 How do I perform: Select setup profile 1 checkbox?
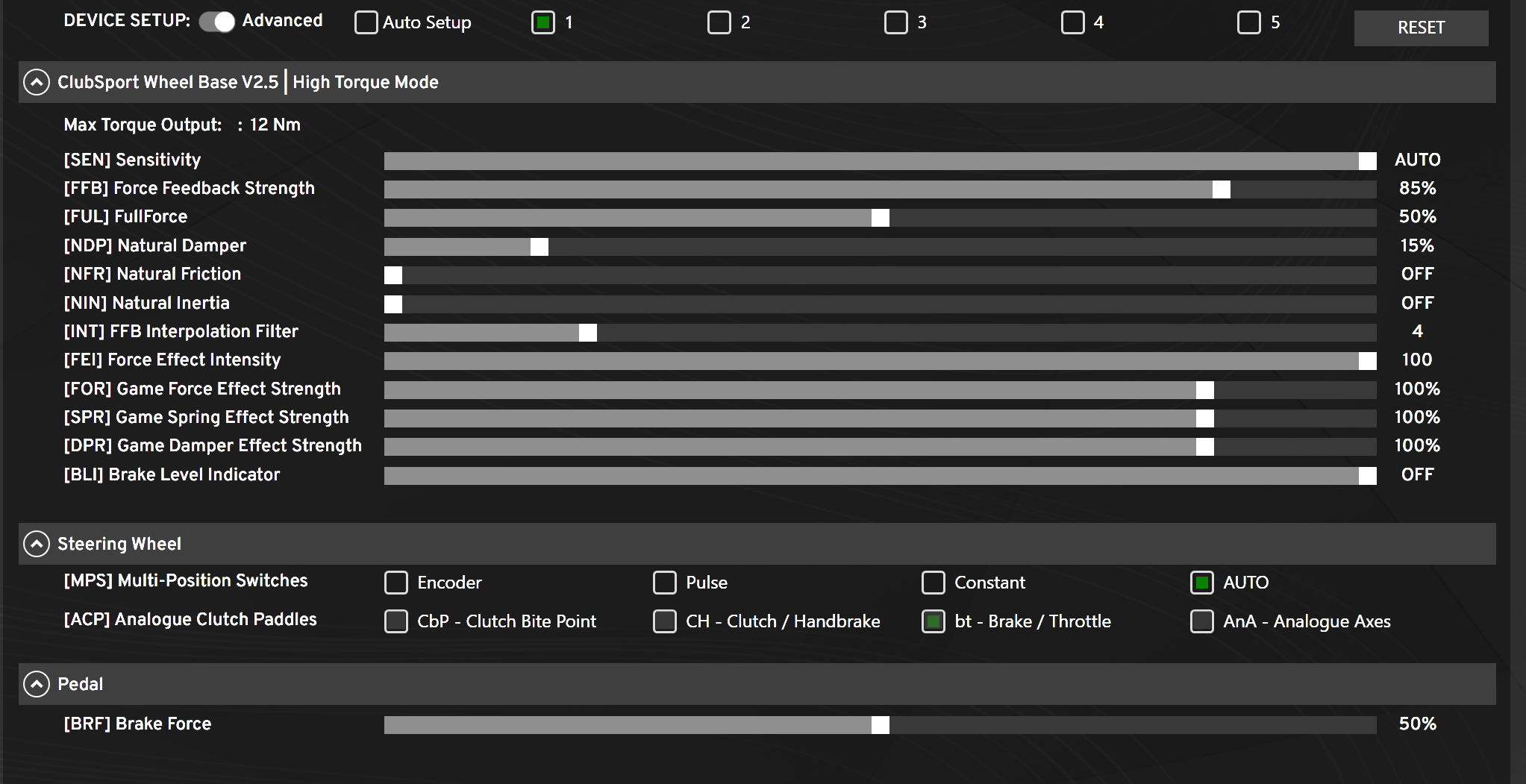(543, 22)
